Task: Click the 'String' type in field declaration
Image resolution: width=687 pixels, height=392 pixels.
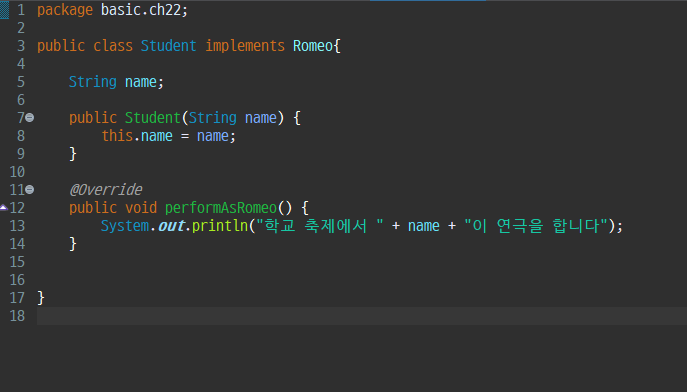Action: [93, 81]
